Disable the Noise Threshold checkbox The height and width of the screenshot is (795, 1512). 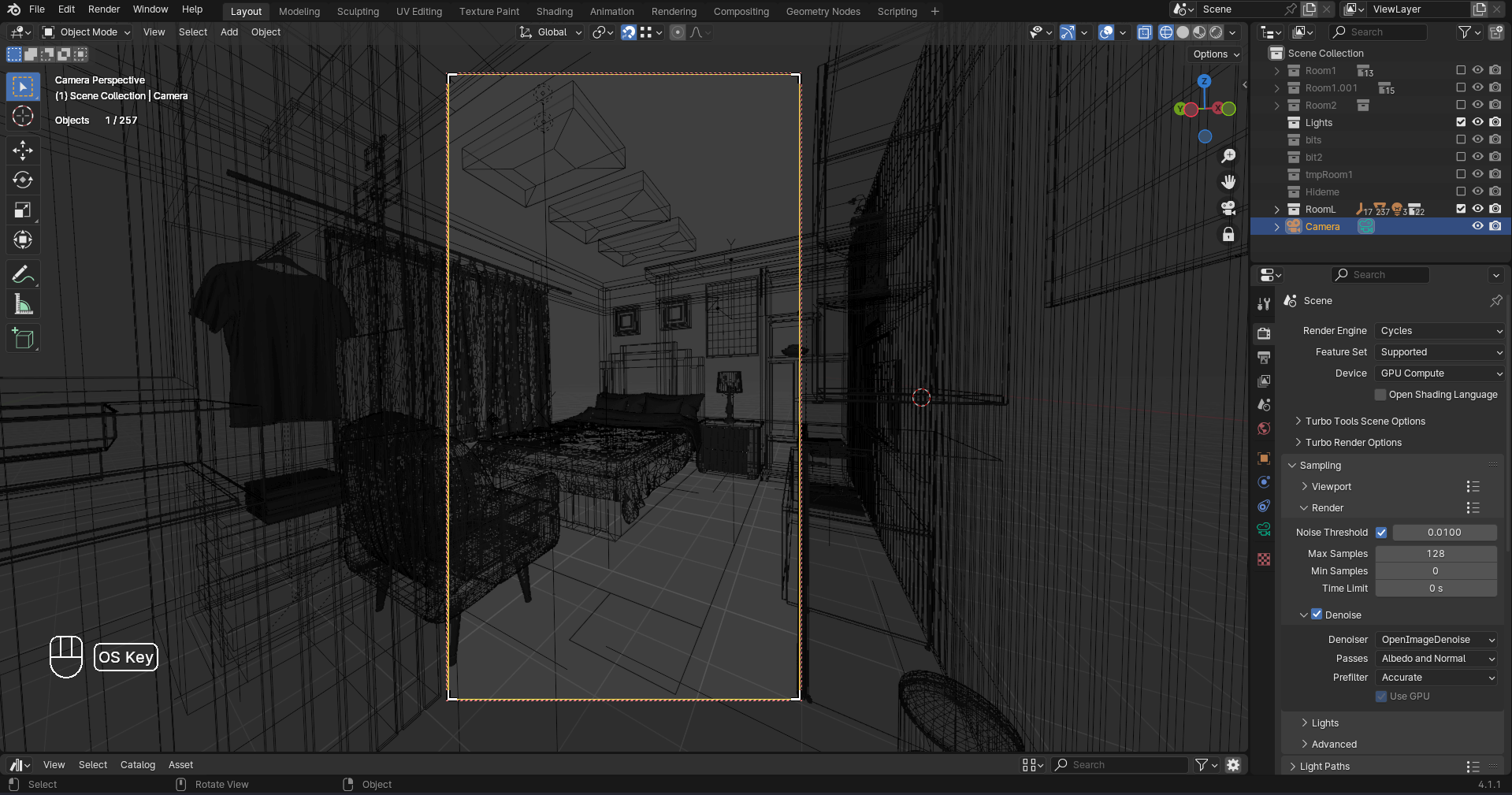[x=1381, y=533]
